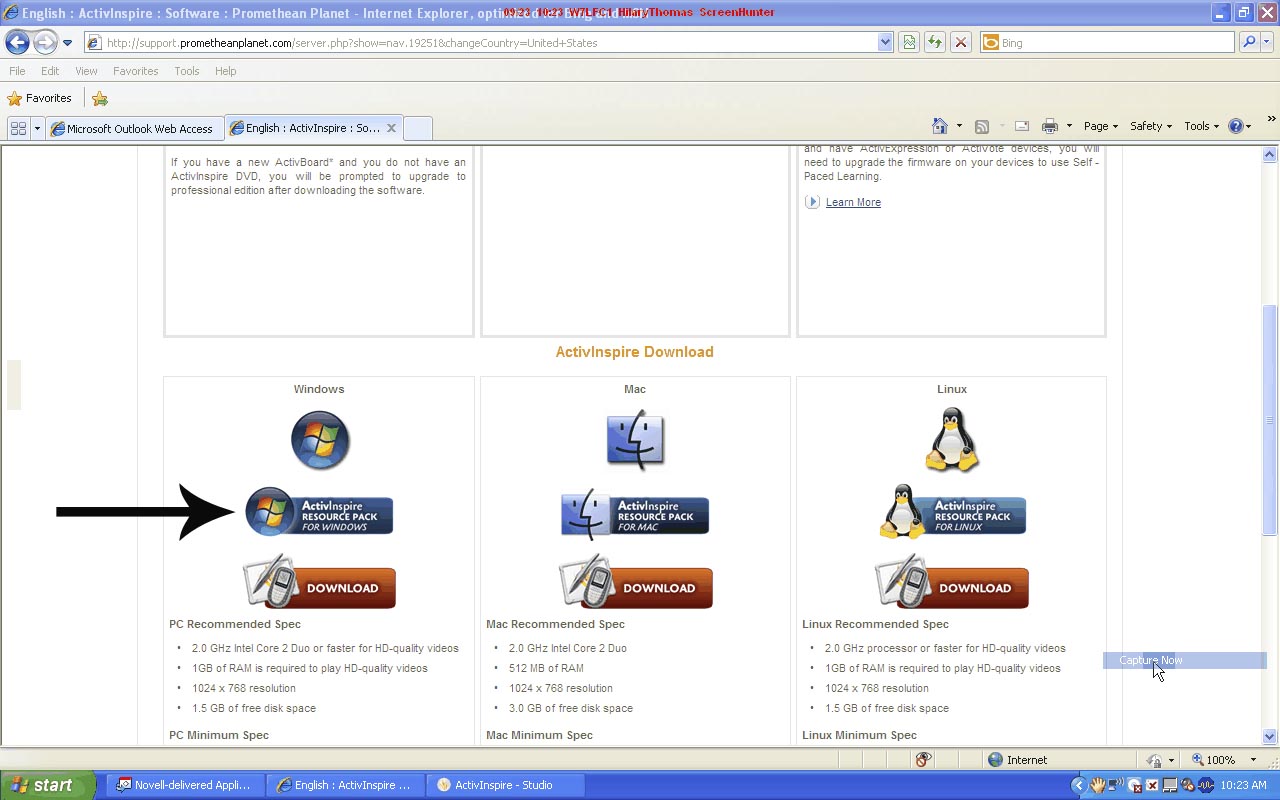This screenshot has width=1280, height=800.
Task: Click the Compatibility View icon
Action: click(x=909, y=42)
